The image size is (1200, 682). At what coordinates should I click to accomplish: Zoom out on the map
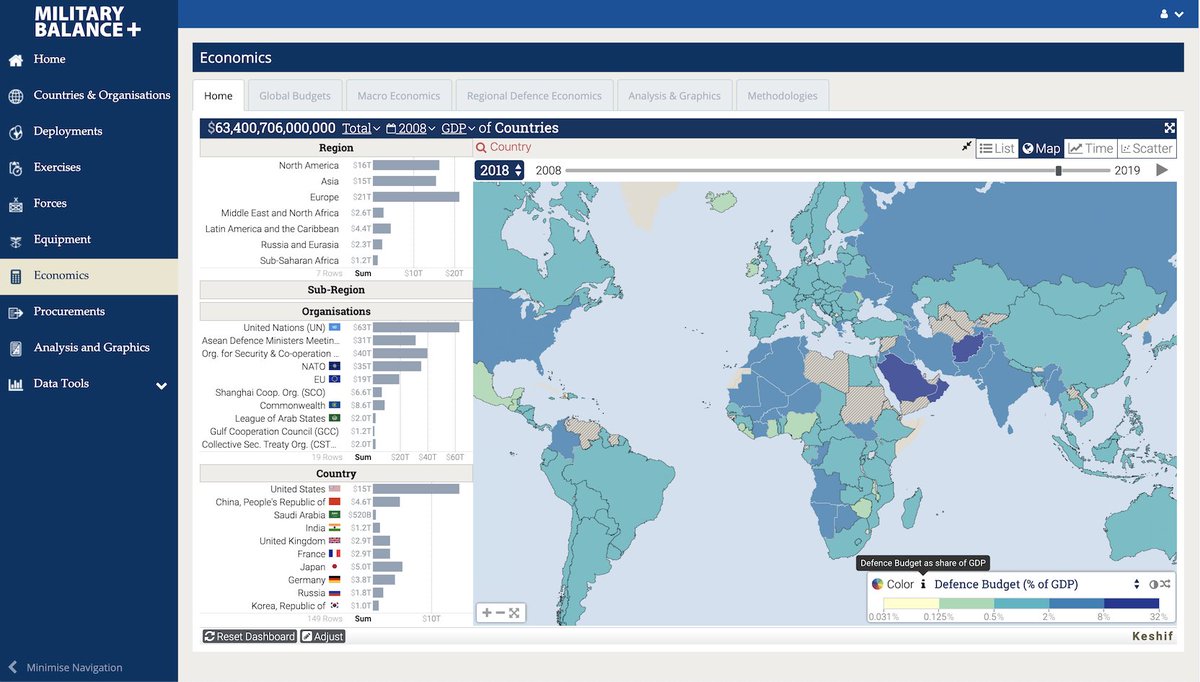pos(500,613)
